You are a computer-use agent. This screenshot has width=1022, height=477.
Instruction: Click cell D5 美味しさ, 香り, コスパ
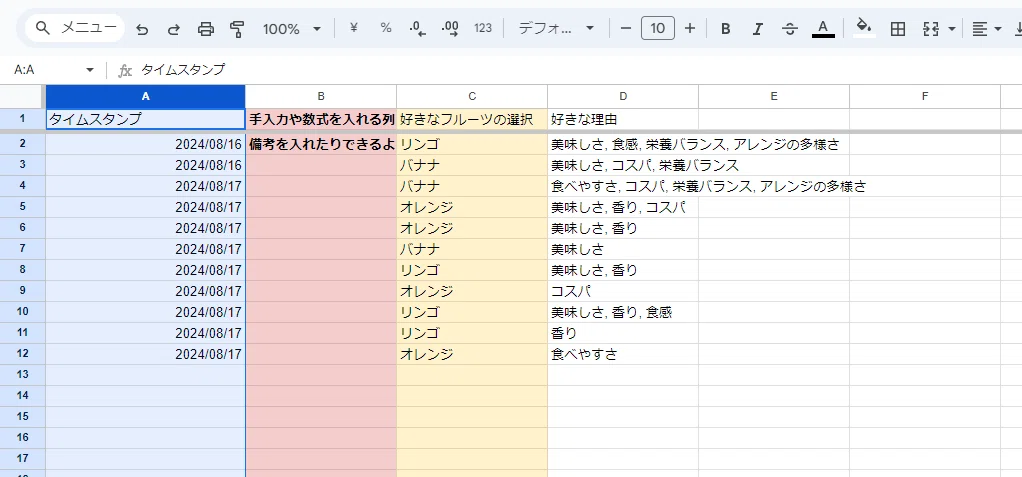(x=623, y=207)
